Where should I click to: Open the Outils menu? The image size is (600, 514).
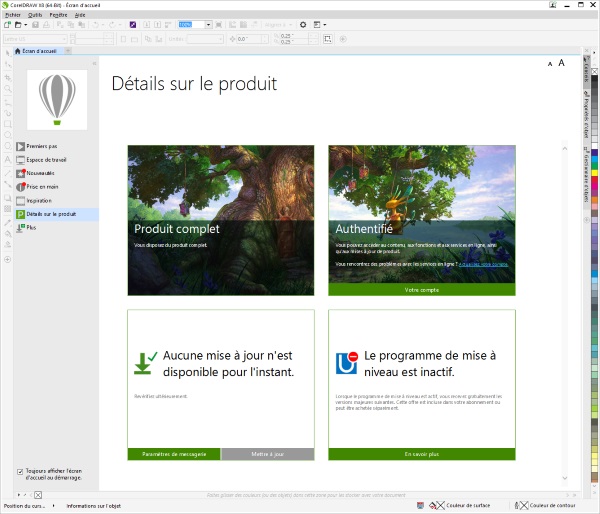(35, 15)
